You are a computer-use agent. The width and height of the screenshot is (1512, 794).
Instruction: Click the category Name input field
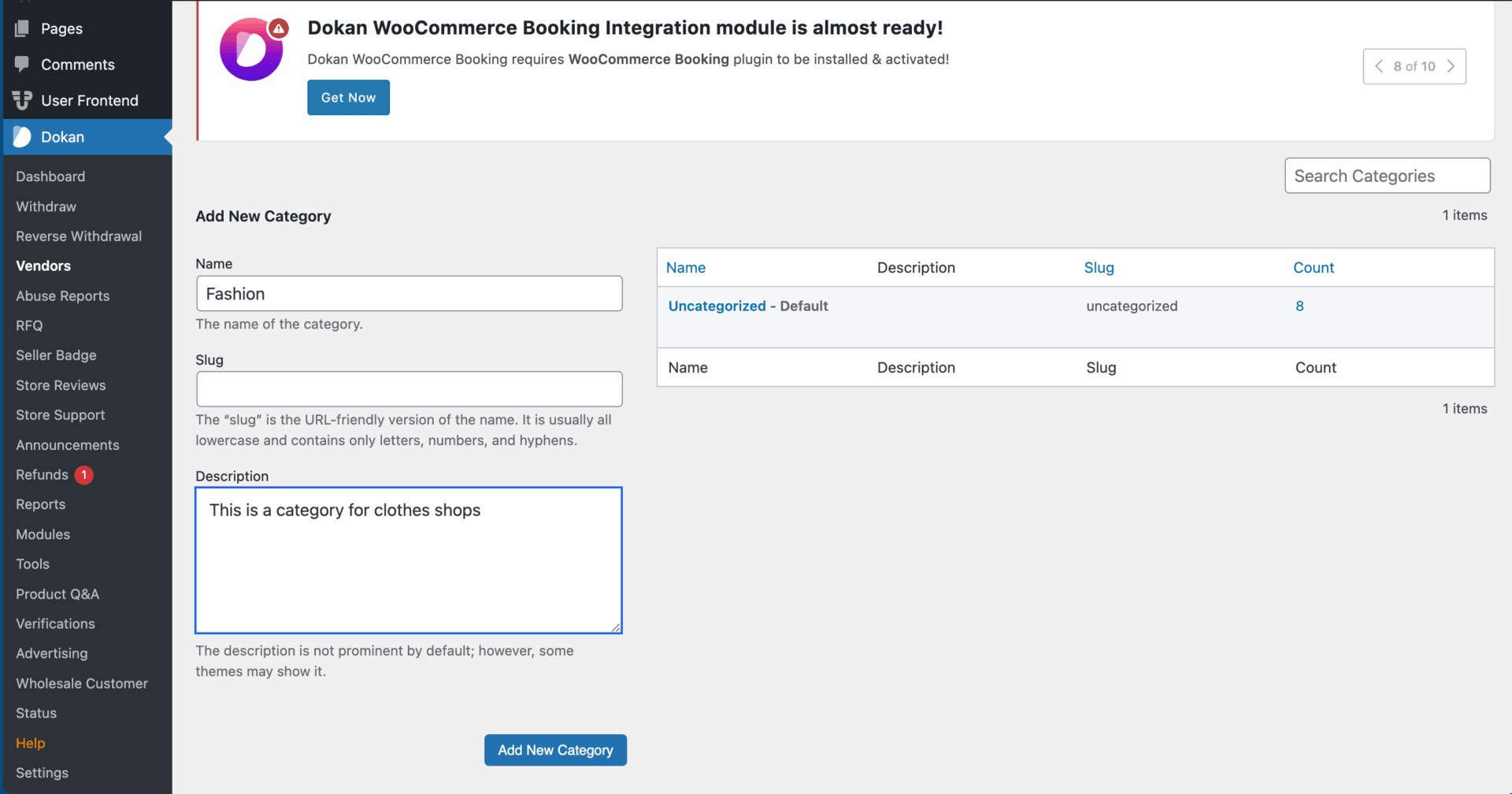[x=409, y=293]
